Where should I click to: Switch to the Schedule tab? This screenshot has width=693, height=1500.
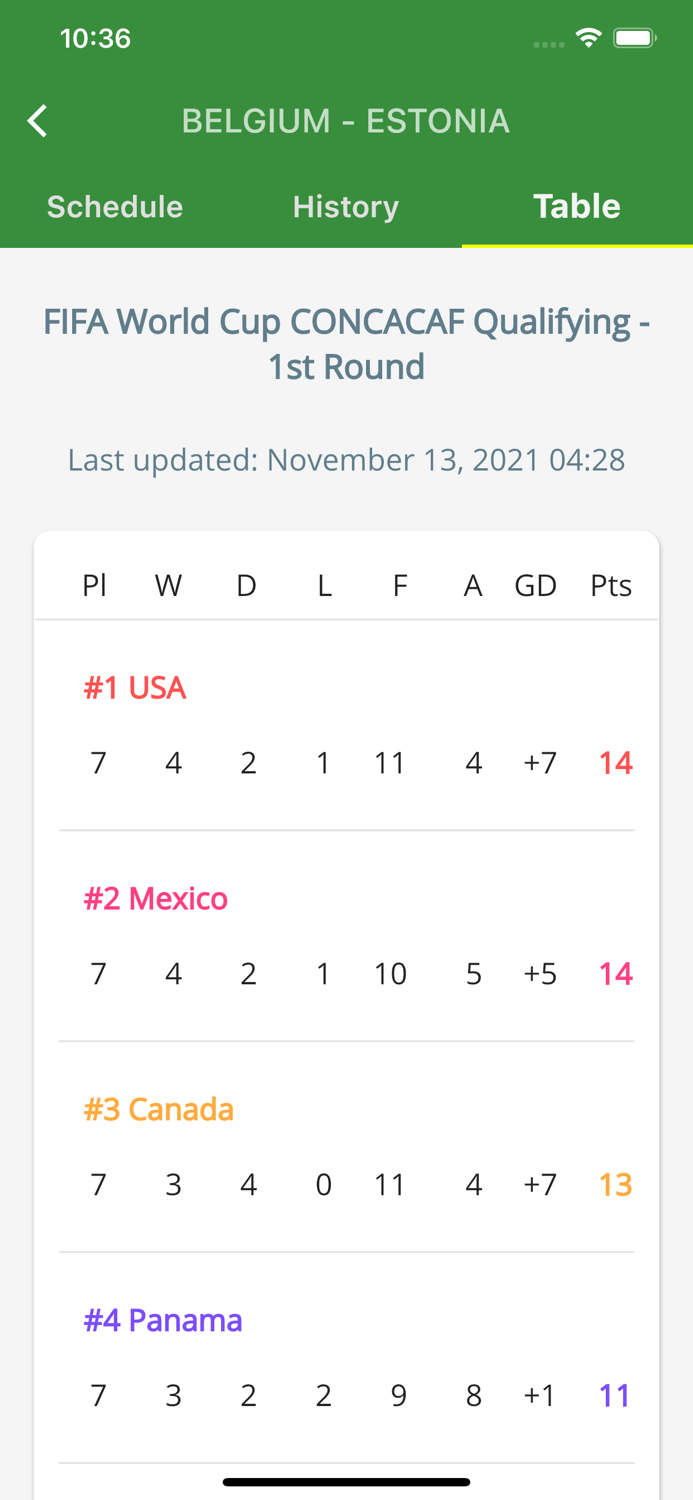point(114,207)
